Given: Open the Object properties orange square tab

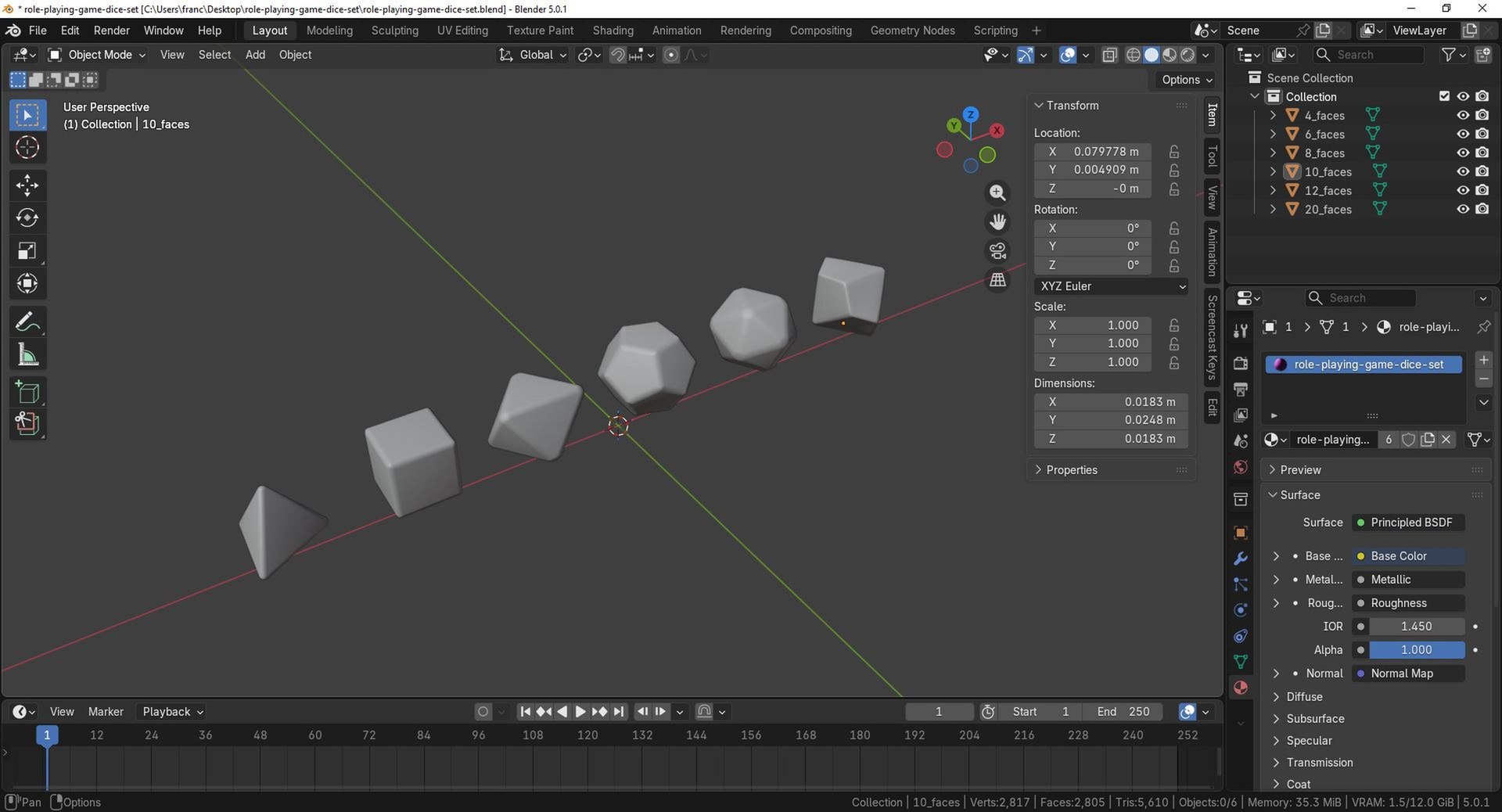Looking at the screenshot, I should tap(1240, 533).
